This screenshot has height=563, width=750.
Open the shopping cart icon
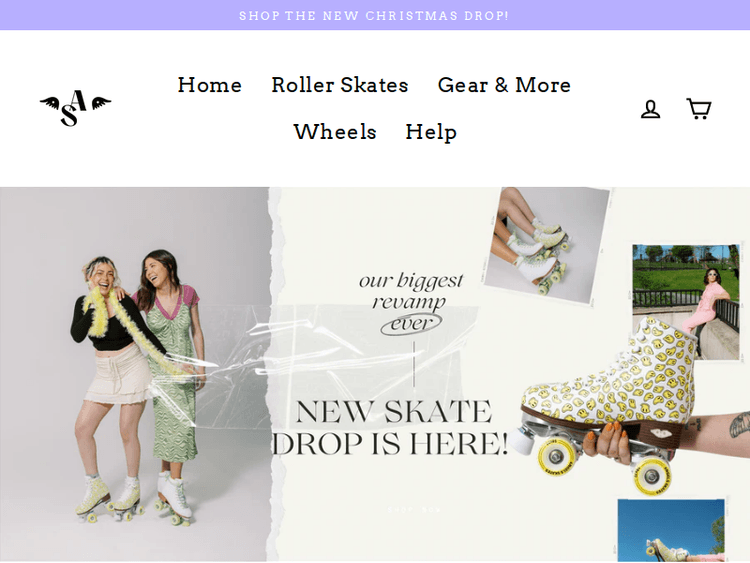point(698,108)
